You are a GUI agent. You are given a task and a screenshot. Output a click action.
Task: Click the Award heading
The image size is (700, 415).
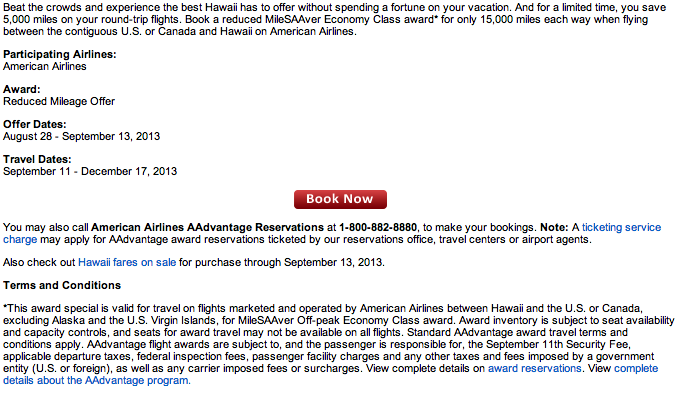(21, 89)
